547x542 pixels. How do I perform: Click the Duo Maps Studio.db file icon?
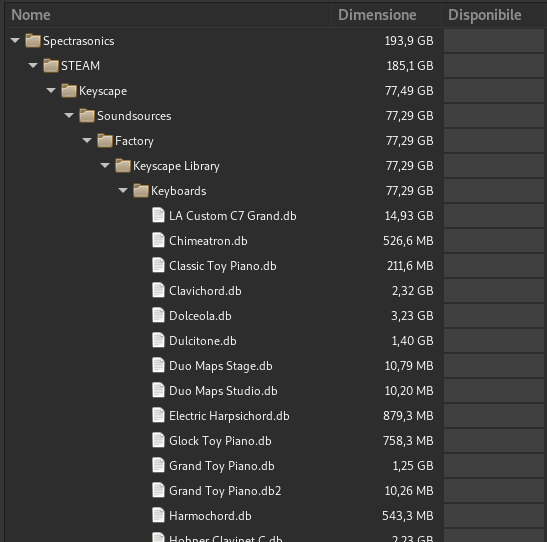tap(158, 390)
